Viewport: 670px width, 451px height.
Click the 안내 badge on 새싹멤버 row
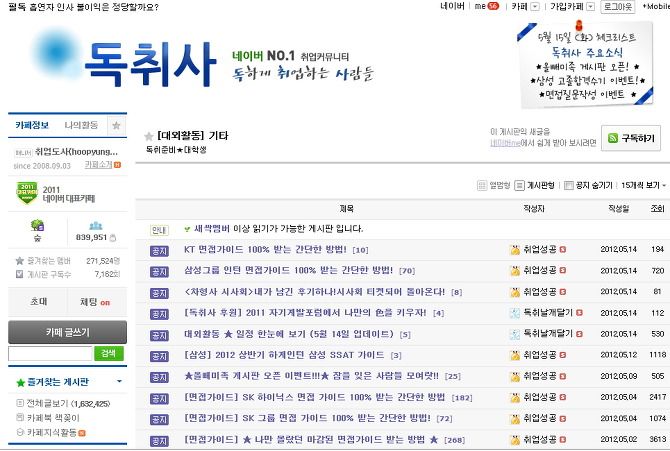(x=159, y=230)
